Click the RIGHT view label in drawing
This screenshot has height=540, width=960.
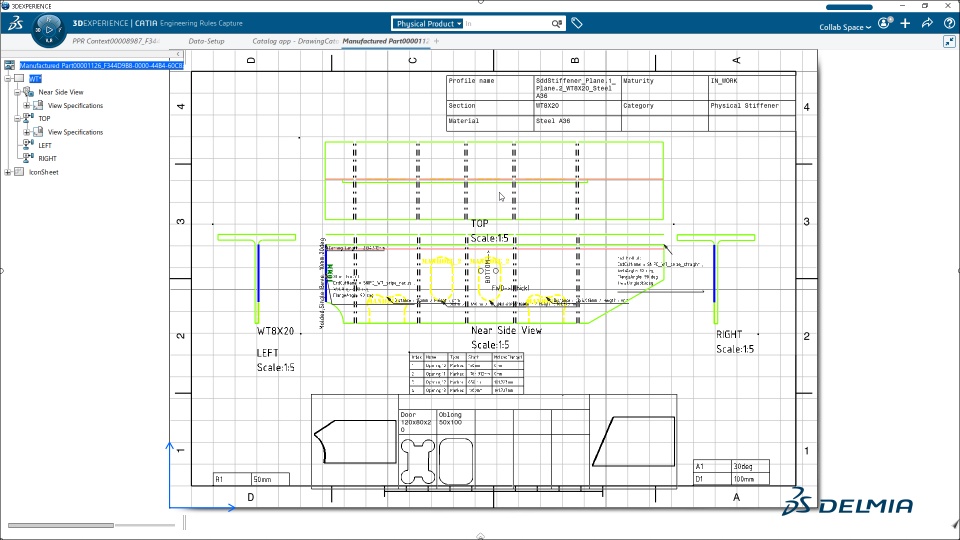click(729, 334)
